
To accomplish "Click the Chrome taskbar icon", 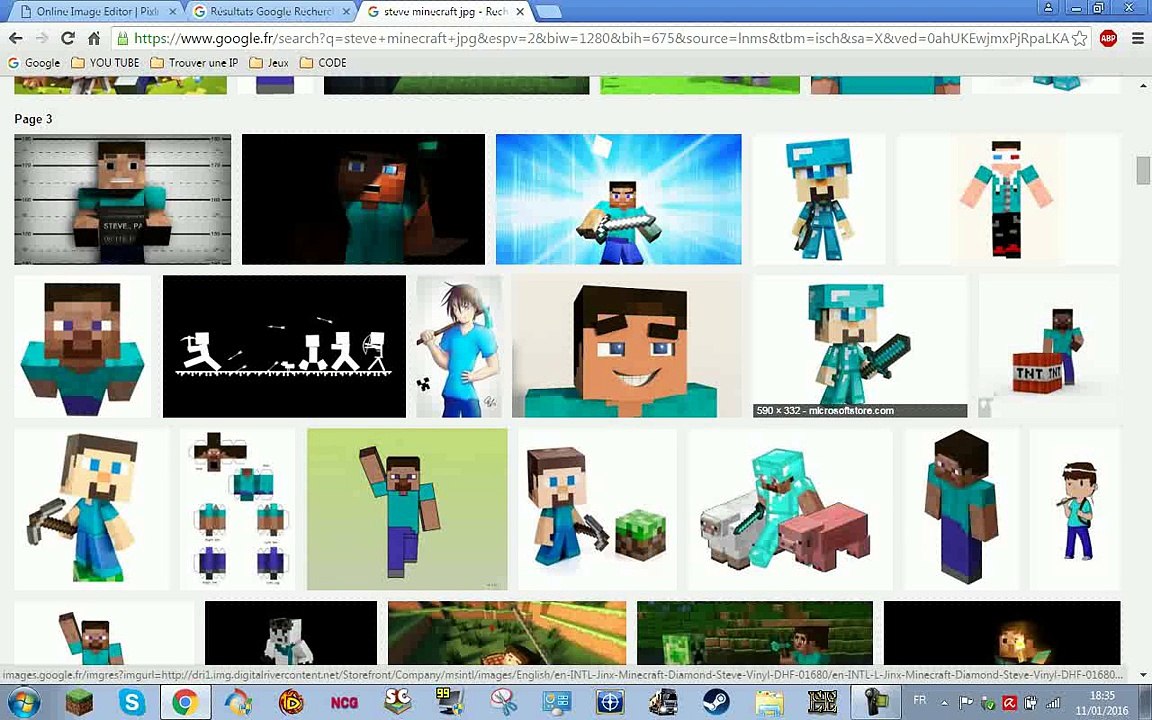I will click(x=185, y=703).
